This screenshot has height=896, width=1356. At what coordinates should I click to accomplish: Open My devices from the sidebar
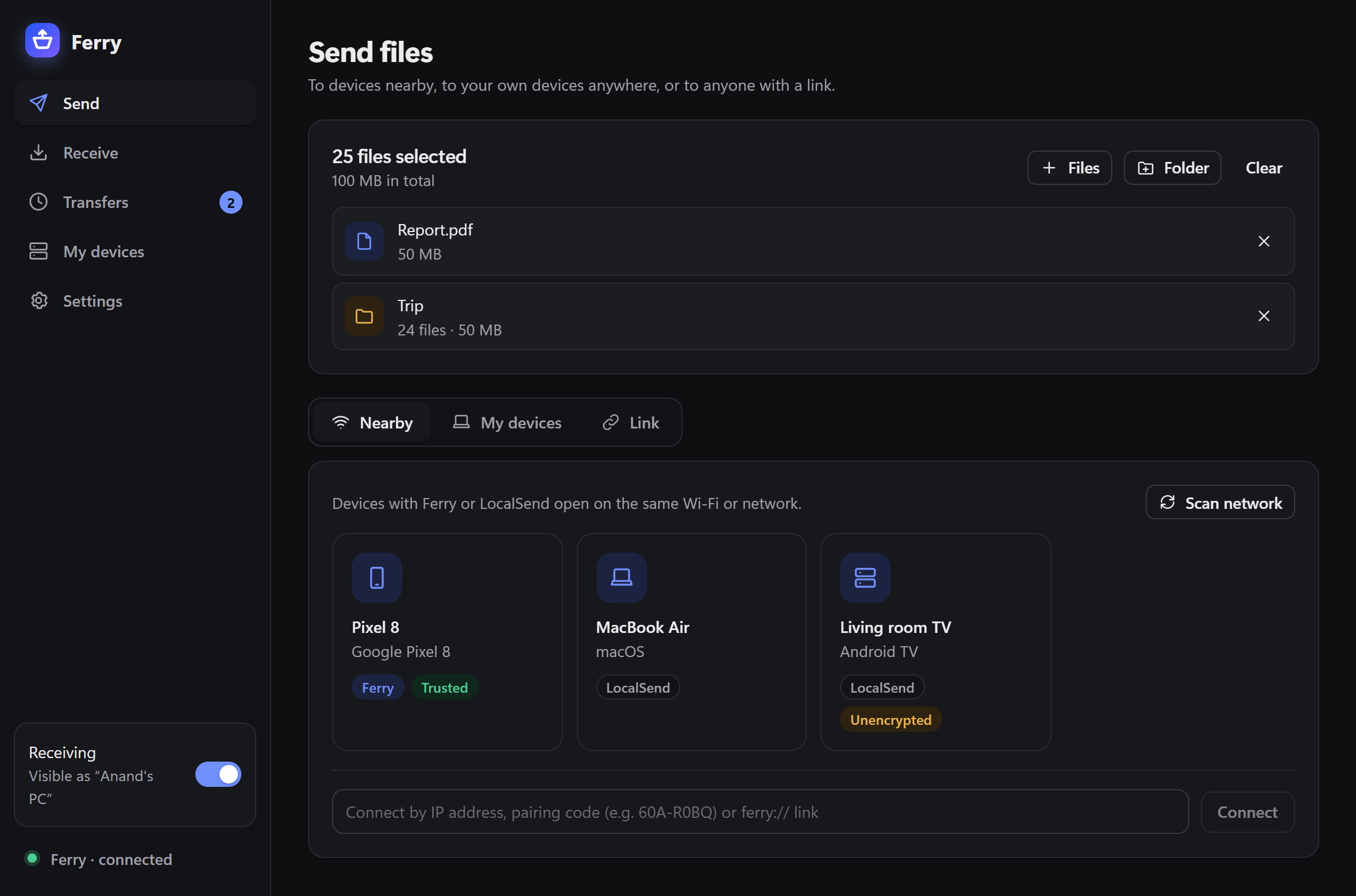[x=135, y=252]
